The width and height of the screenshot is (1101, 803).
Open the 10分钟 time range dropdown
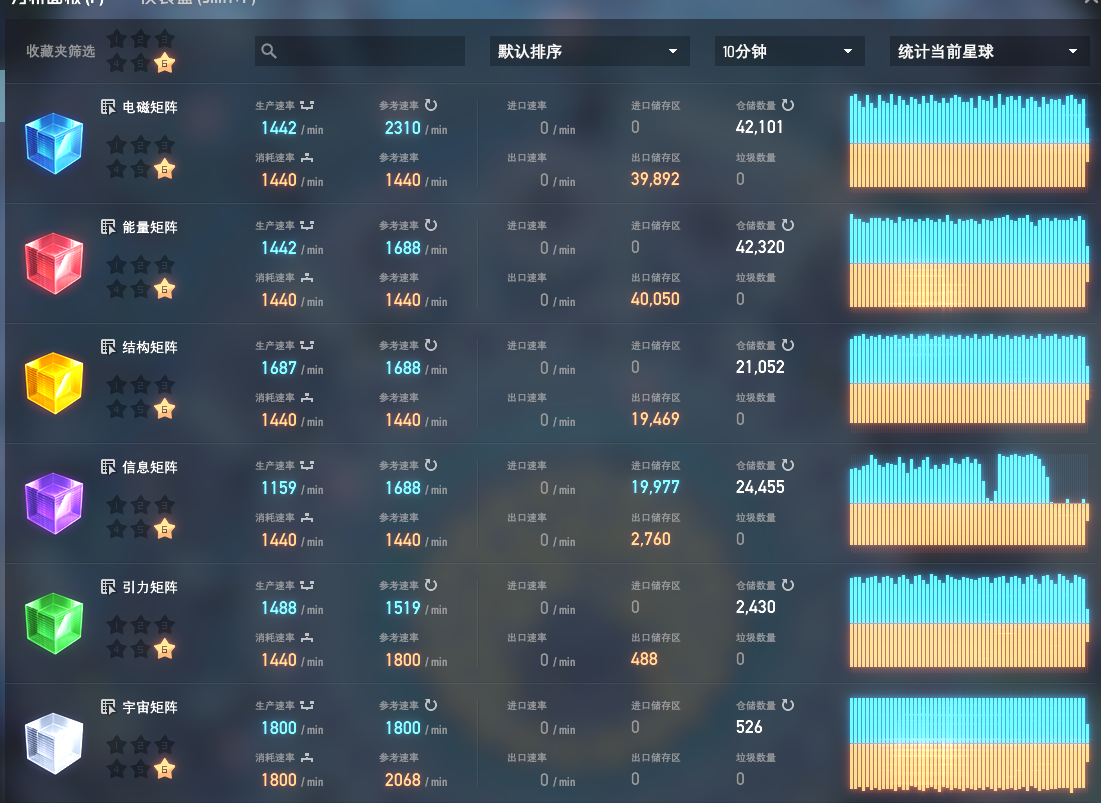click(789, 51)
